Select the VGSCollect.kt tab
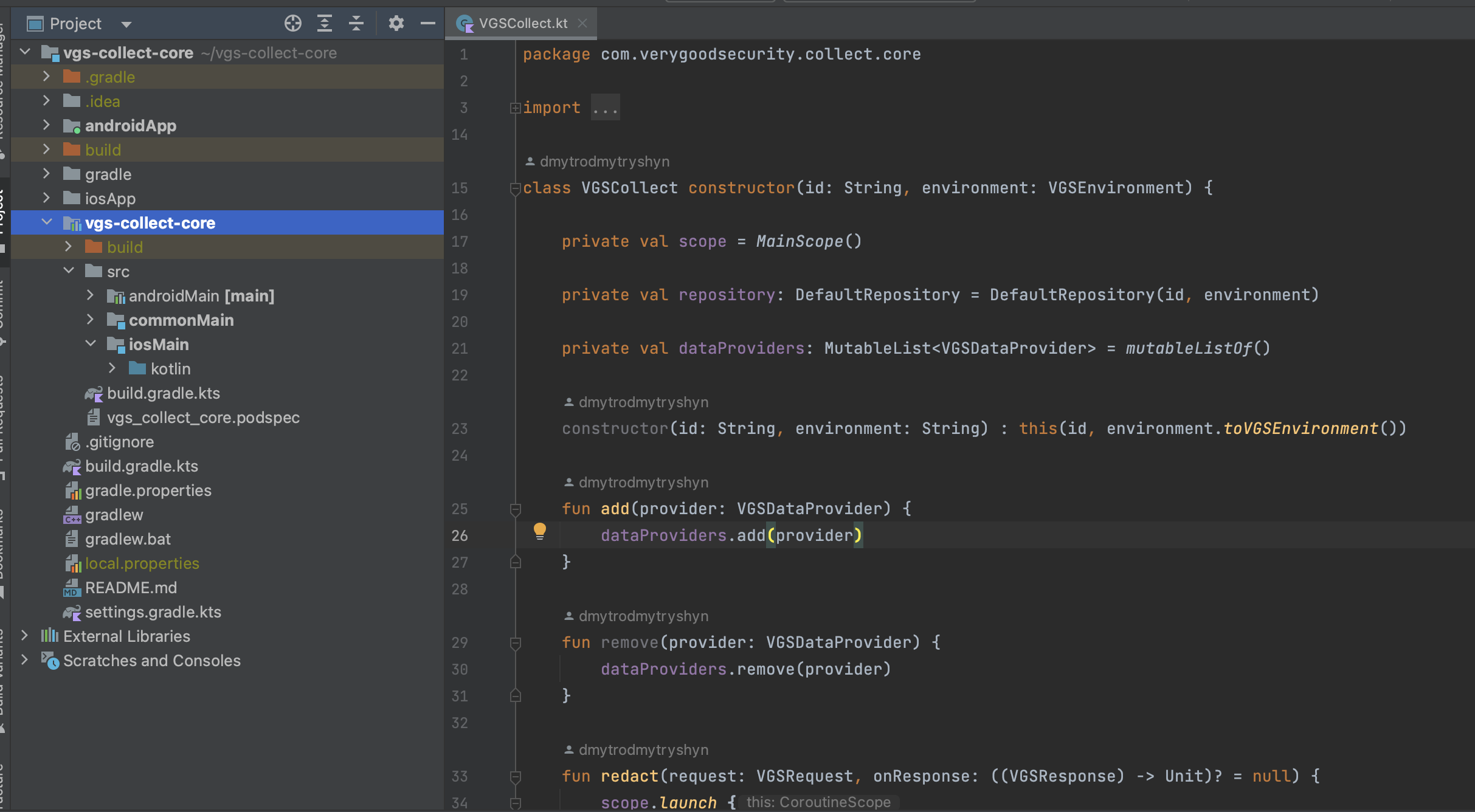The height and width of the screenshot is (812, 1475). (x=522, y=23)
